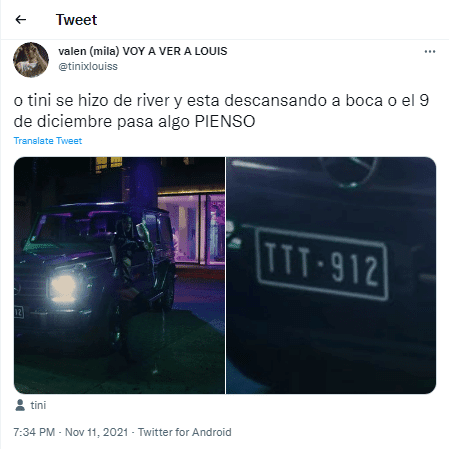This screenshot has width=449, height=449.
Task: Open the left photo of the car on the street
Action: click(119, 275)
